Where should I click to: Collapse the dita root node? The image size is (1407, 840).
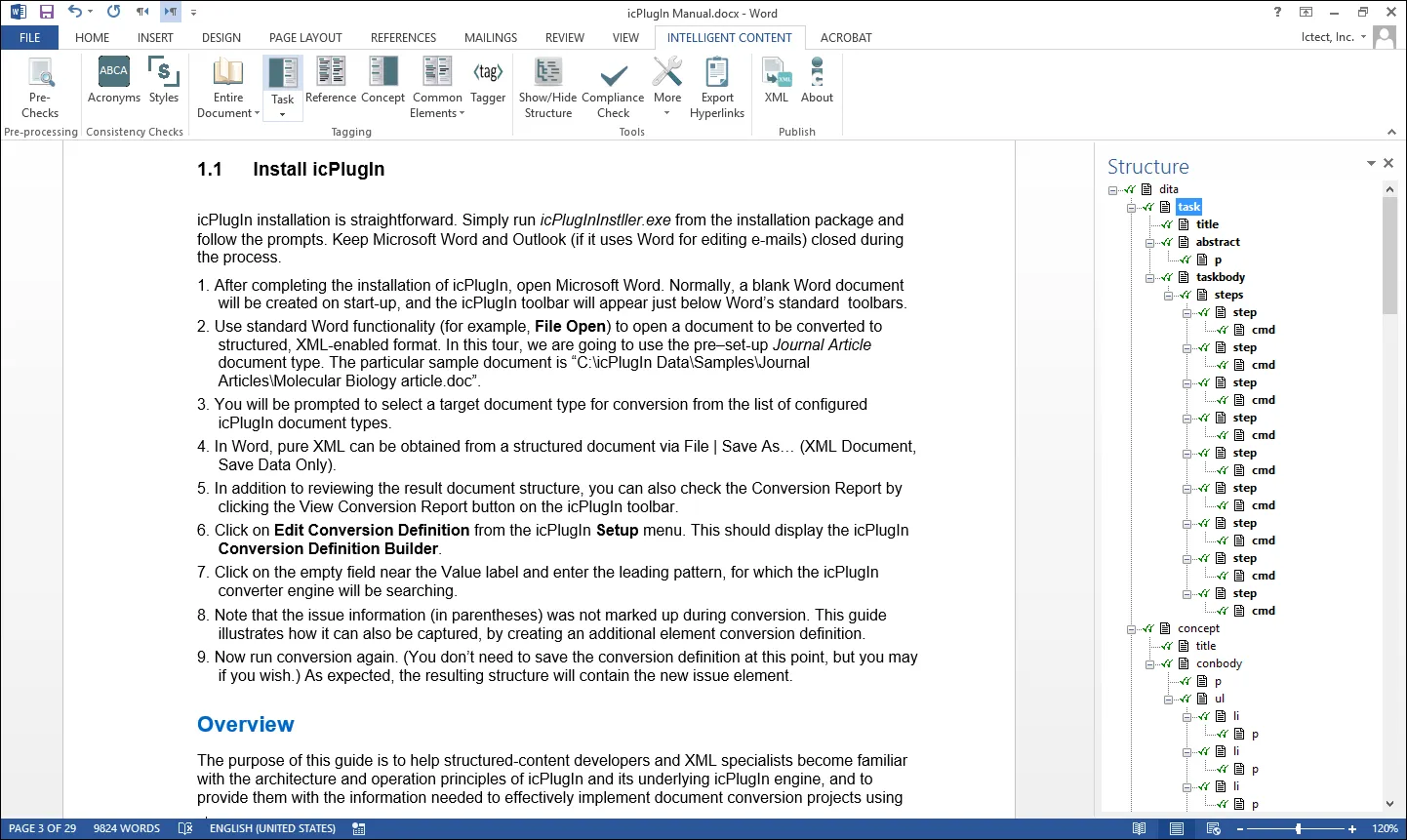click(x=1113, y=190)
